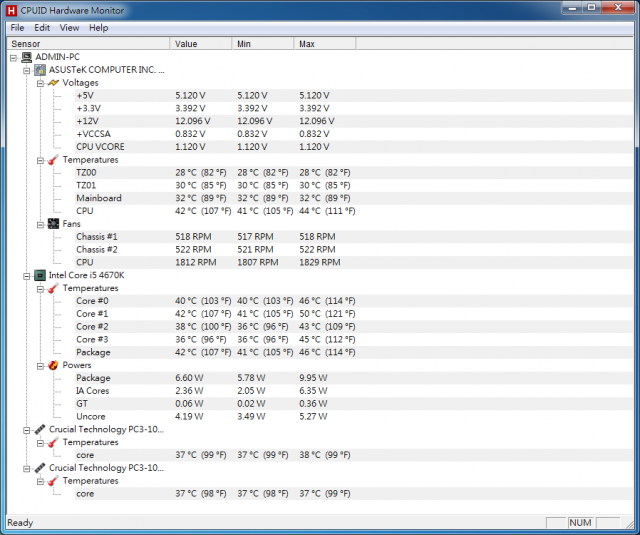Click the 1812 RPM CPU fan value
This screenshot has width=640, height=535.
196,262
